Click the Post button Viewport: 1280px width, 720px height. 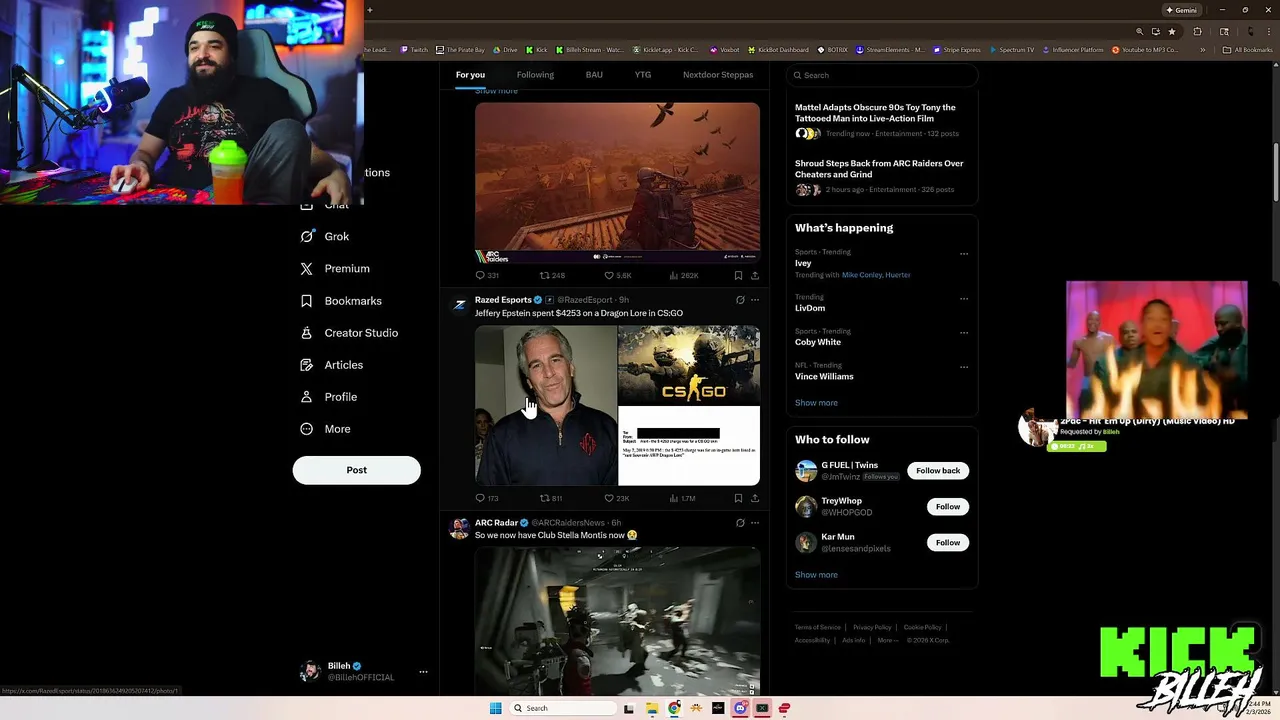356,470
